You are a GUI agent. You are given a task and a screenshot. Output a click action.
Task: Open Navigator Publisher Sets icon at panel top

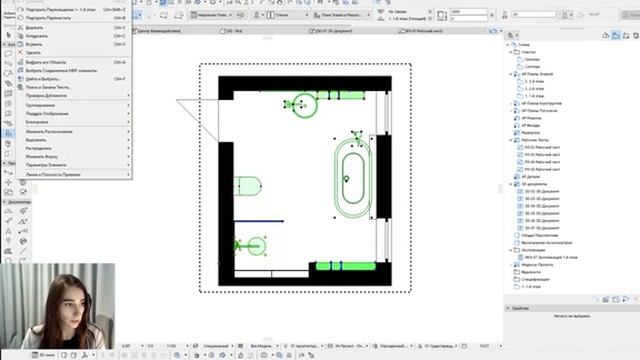tap(636, 36)
